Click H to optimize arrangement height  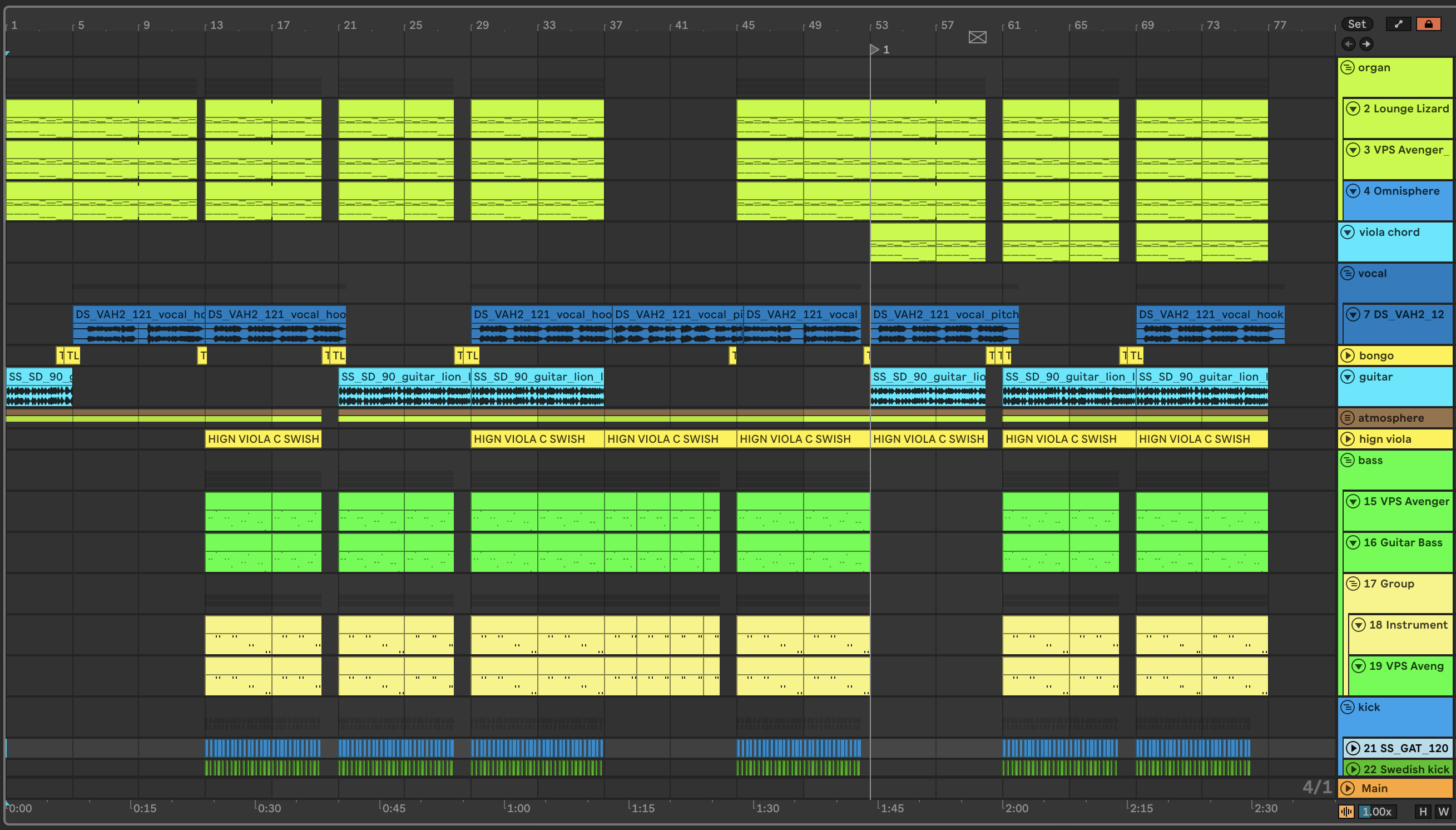[x=1423, y=811]
